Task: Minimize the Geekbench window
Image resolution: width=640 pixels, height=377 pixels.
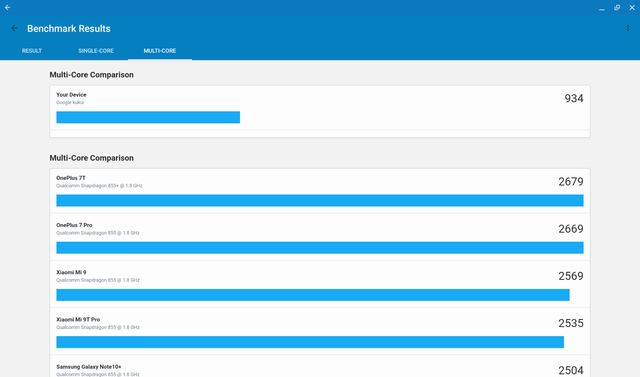Action: click(x=602, y=8)
